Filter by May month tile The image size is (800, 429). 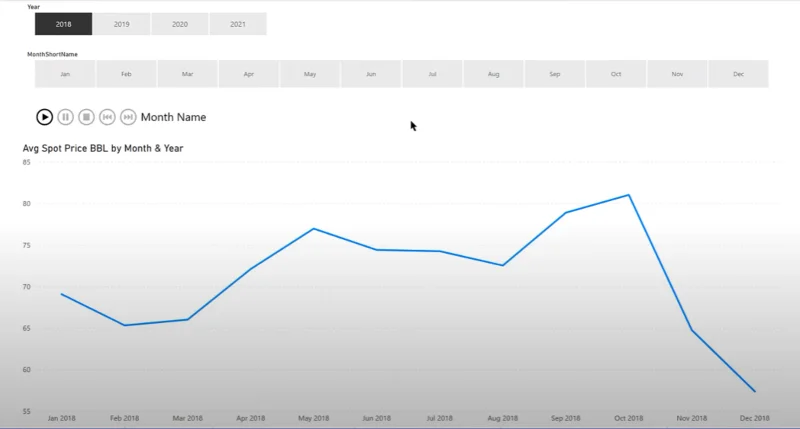[310, 74]
